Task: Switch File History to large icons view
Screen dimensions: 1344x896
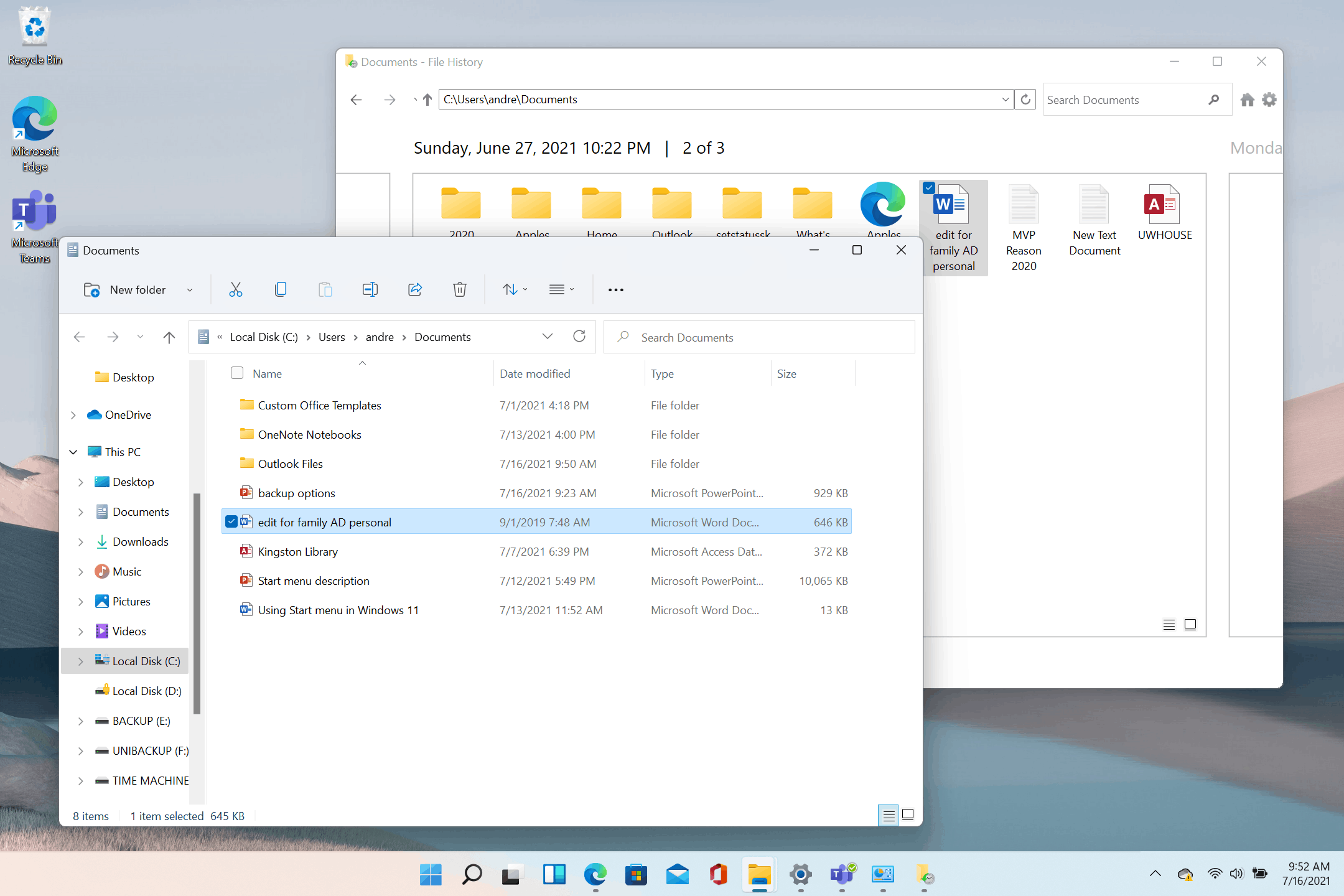Action: click(1190, 624)
